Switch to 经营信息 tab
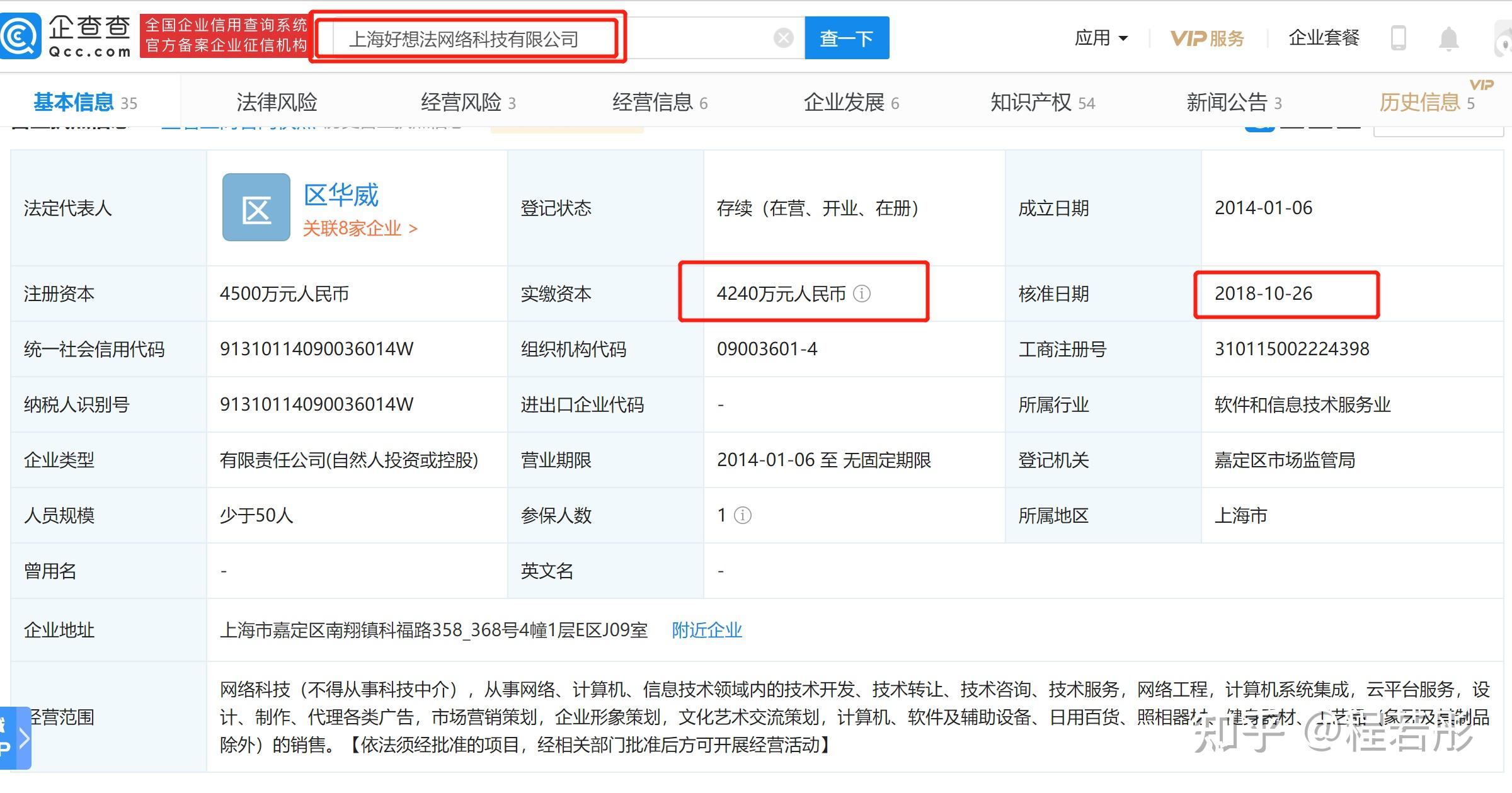This screenshot has width=1512, height=793. [x=660, y=102]
